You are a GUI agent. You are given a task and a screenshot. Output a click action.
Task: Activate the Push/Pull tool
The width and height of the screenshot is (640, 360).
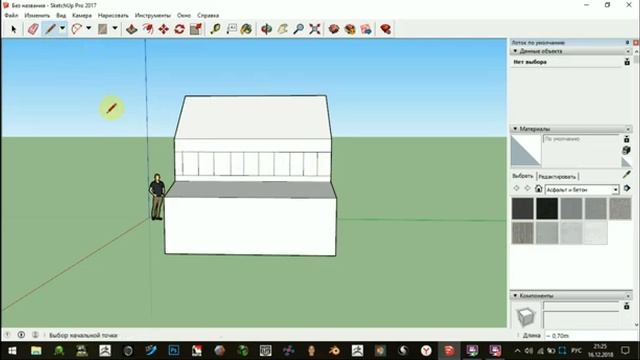pos(131,29)
